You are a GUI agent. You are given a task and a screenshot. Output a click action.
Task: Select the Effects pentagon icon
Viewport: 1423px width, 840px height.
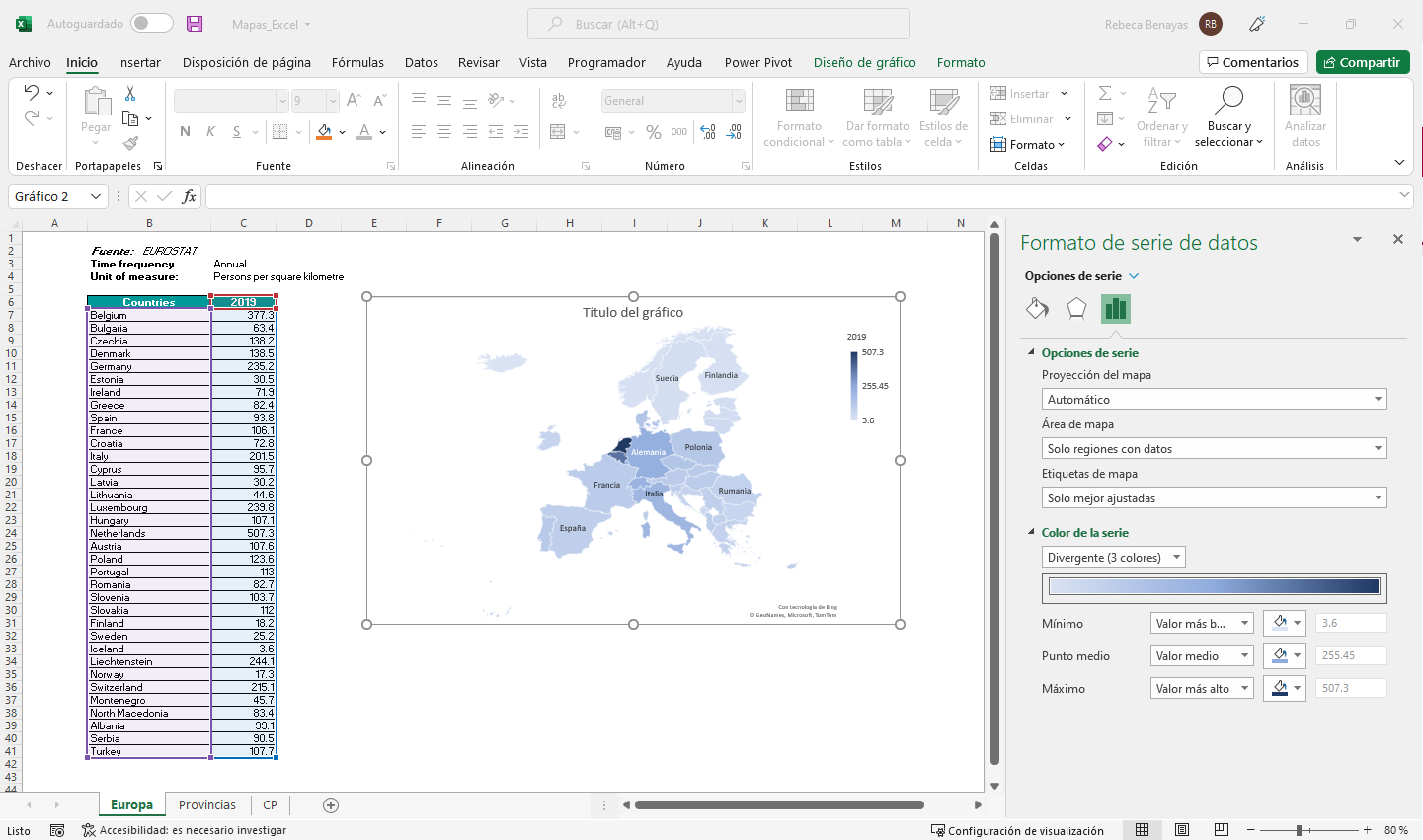click(1076, 309)
